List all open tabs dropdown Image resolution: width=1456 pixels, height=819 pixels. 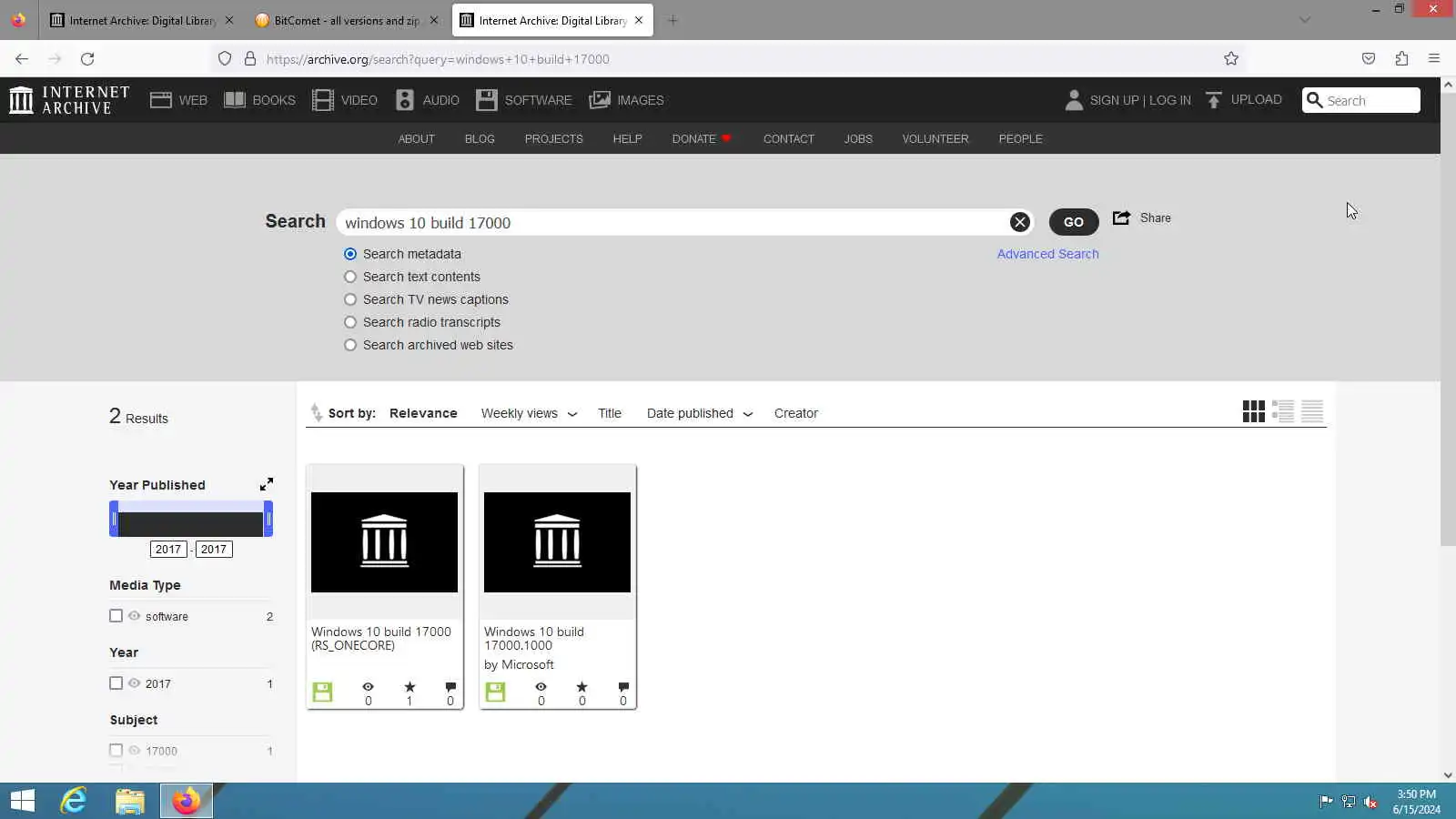point(1305,20)
